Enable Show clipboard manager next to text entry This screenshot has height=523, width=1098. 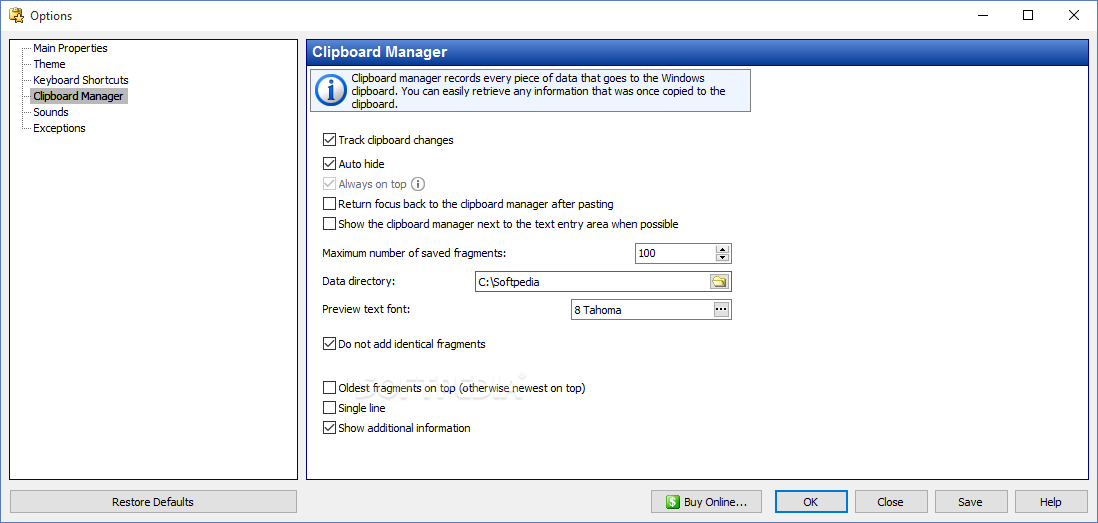click(x=329, y=224)
